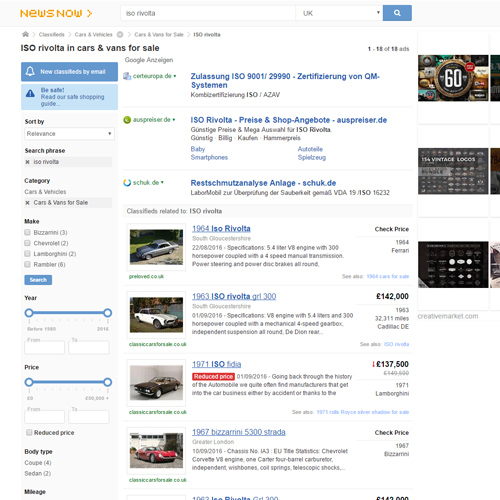Click the 'Smartphones' ad sitelink
The width and height of the screenshot is (500, 500).
click(209, 157)
